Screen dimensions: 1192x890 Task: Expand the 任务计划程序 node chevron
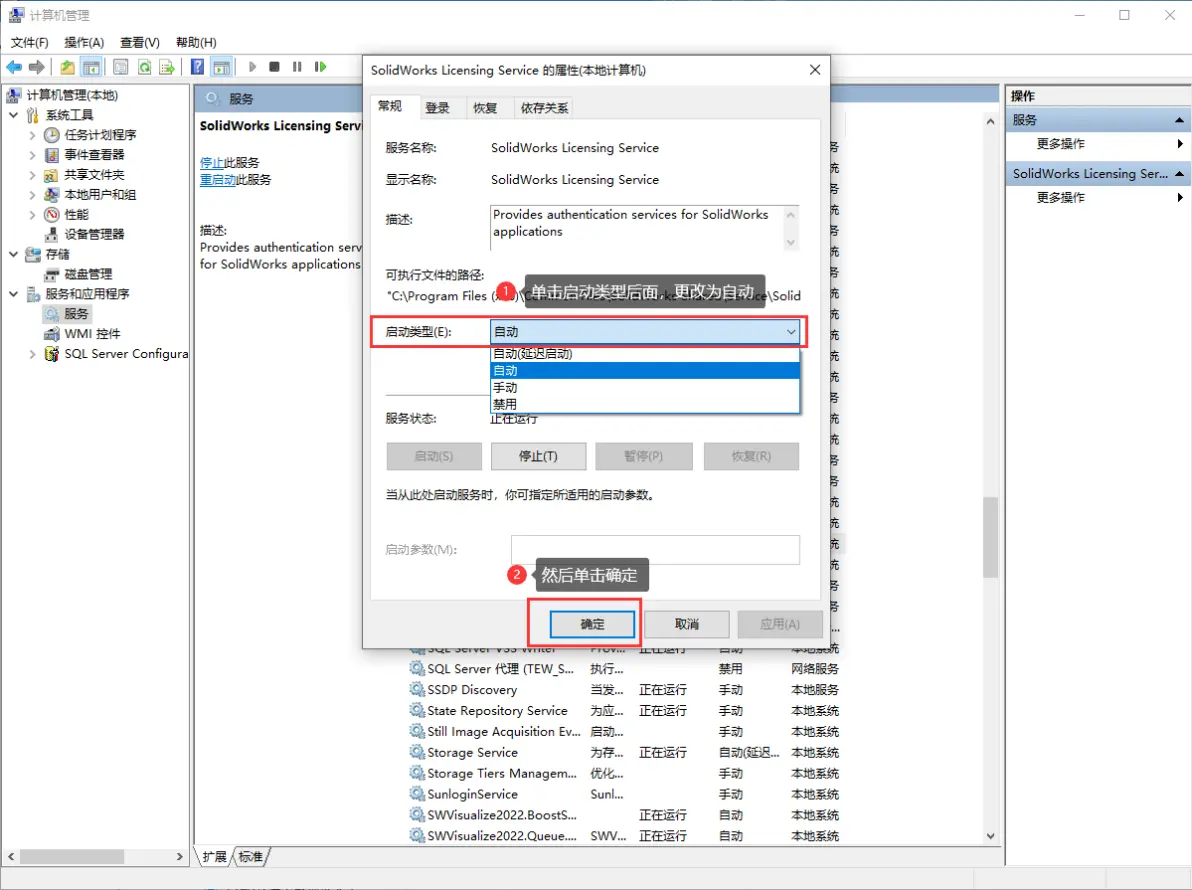point(32,135)
